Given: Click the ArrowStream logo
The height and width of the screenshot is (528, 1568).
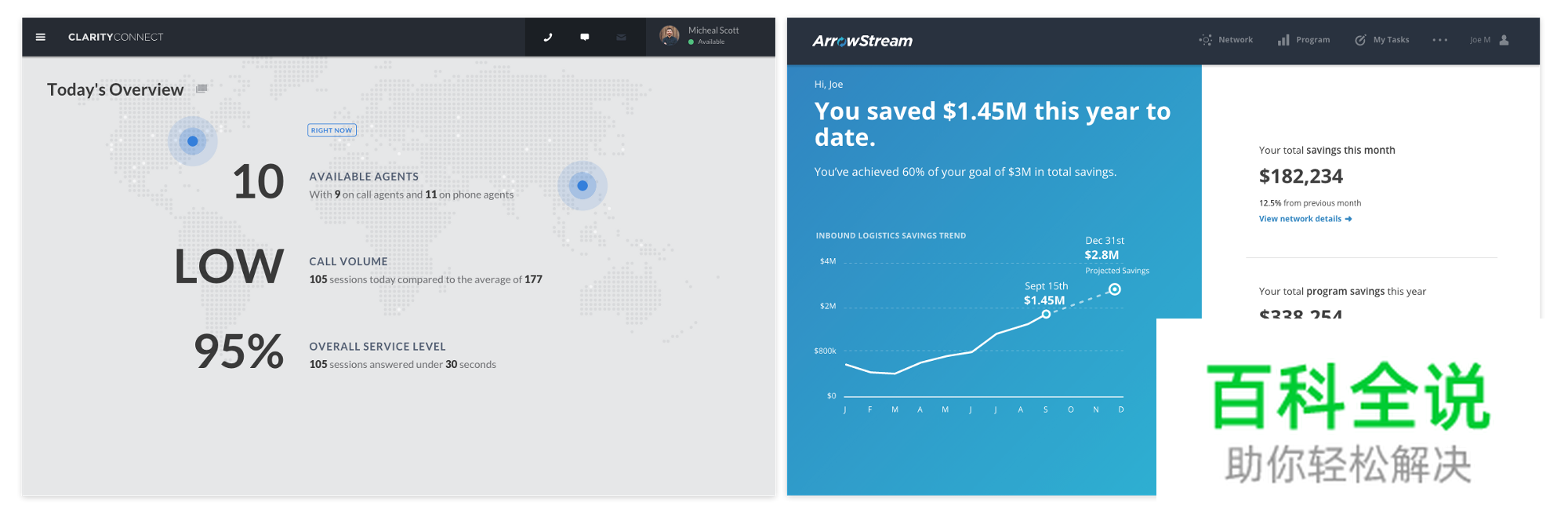Looking at the screenshot, I should [862, 41].
